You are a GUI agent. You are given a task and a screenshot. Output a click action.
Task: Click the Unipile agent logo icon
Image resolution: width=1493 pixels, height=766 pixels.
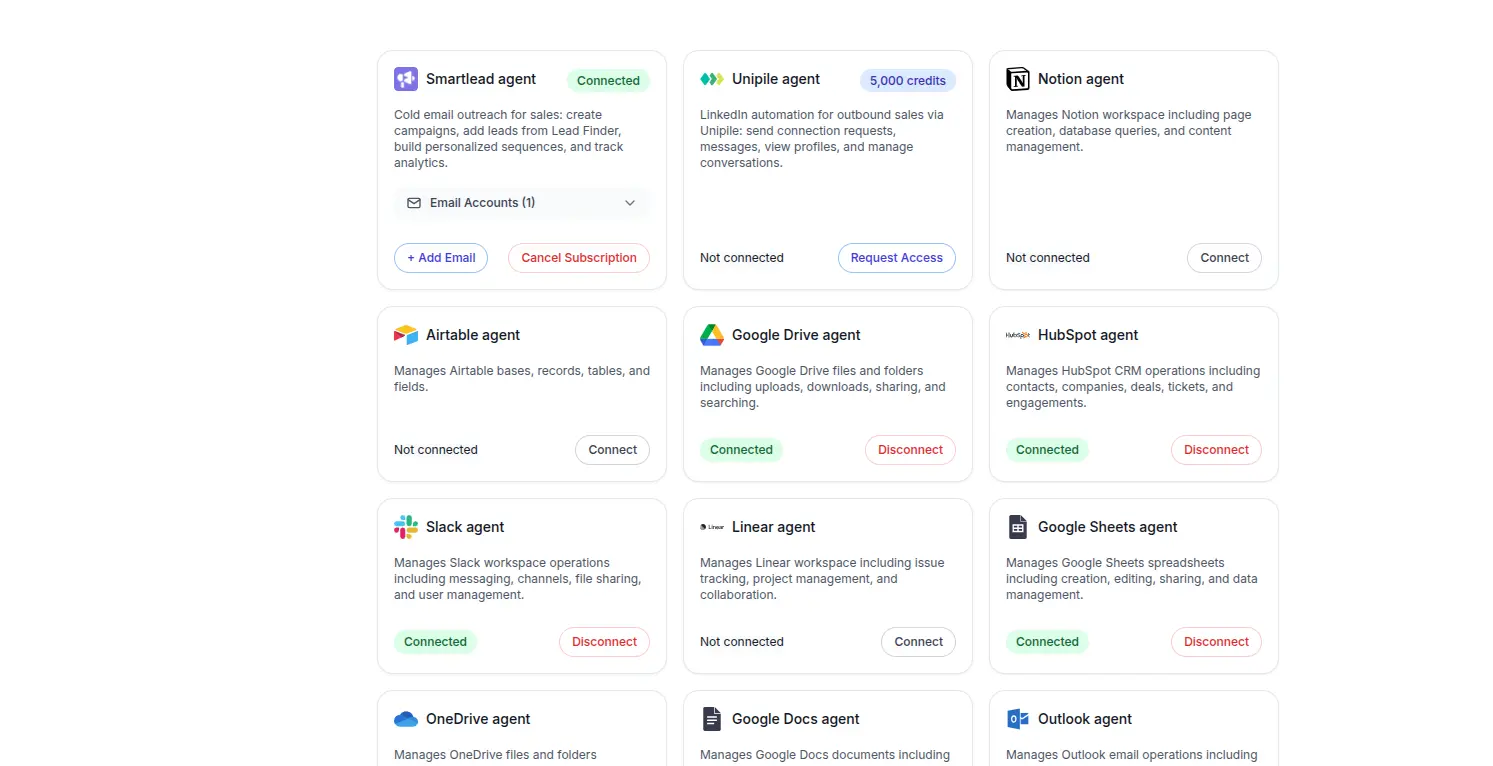point(711,79)
